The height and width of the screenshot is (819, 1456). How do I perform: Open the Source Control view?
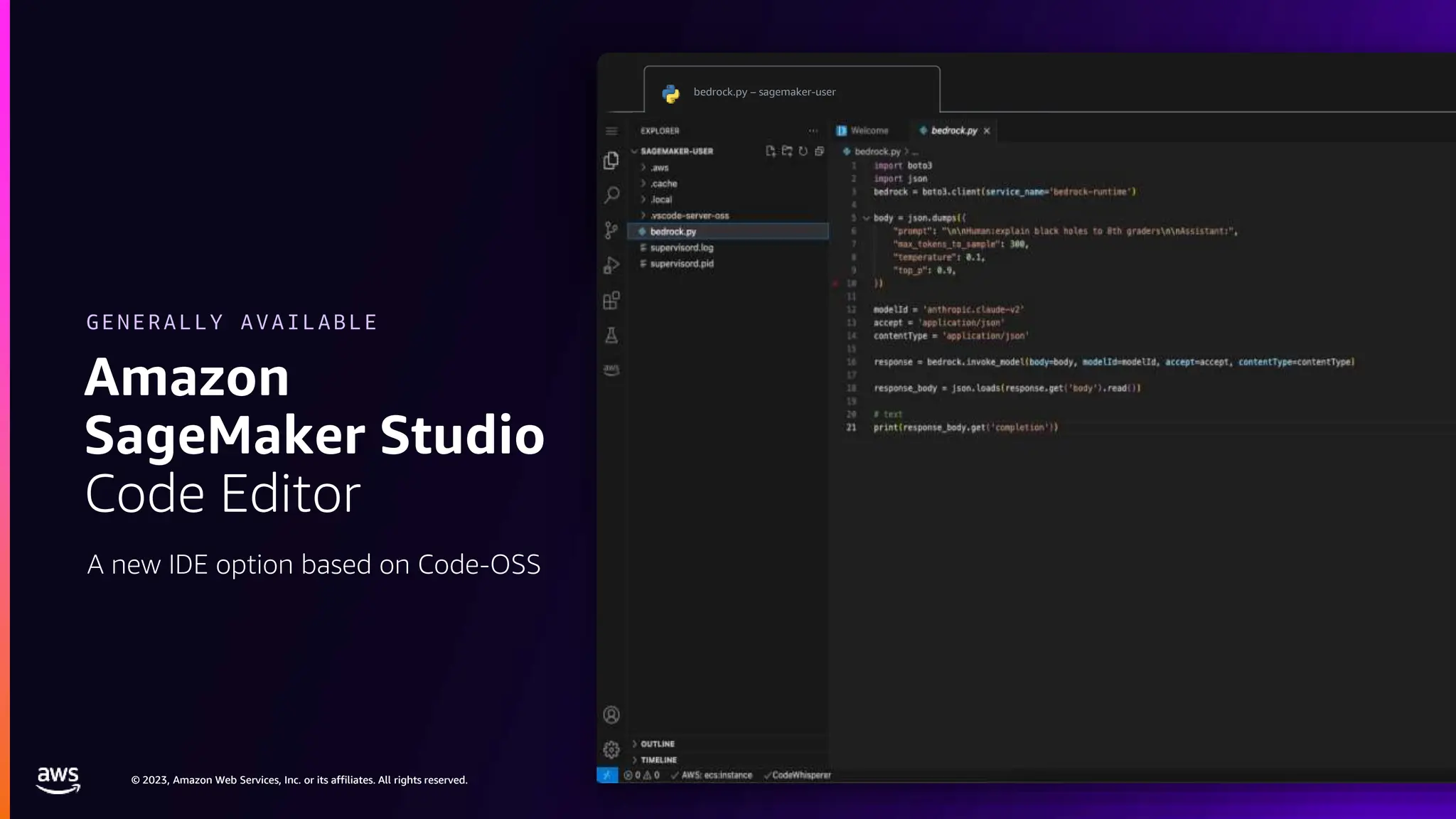[x=611, y=230]
